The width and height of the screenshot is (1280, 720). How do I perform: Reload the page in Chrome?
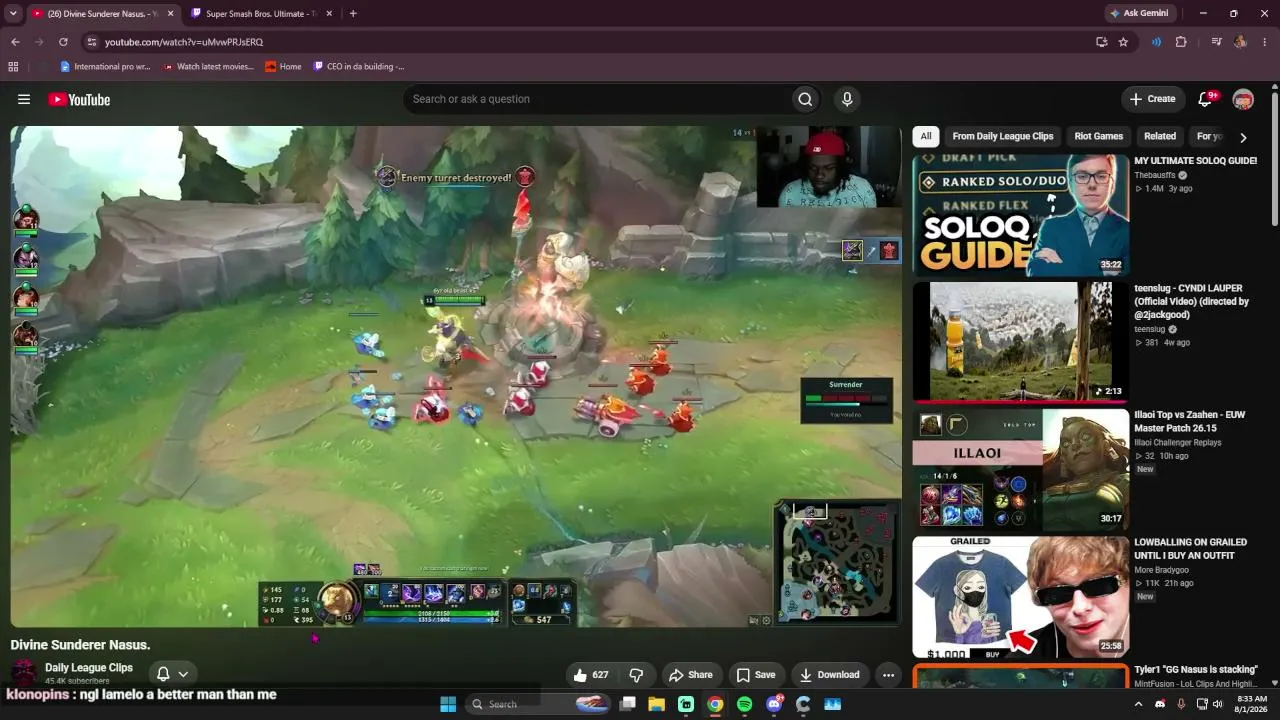63,42
